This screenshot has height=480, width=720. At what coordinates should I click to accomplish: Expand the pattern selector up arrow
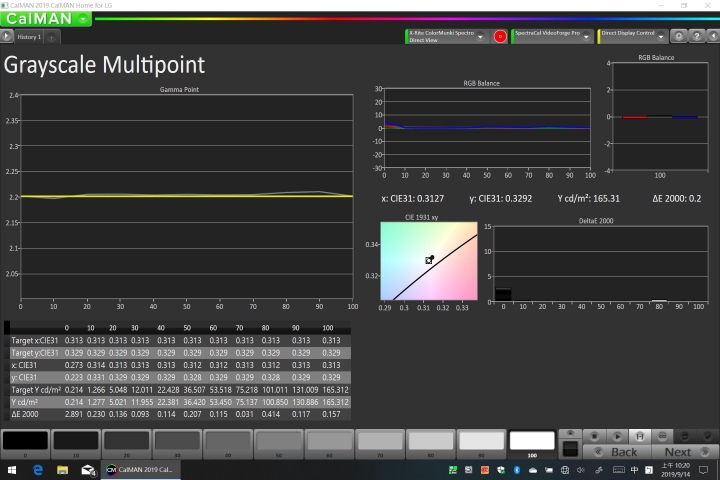[x=570, y=434]
